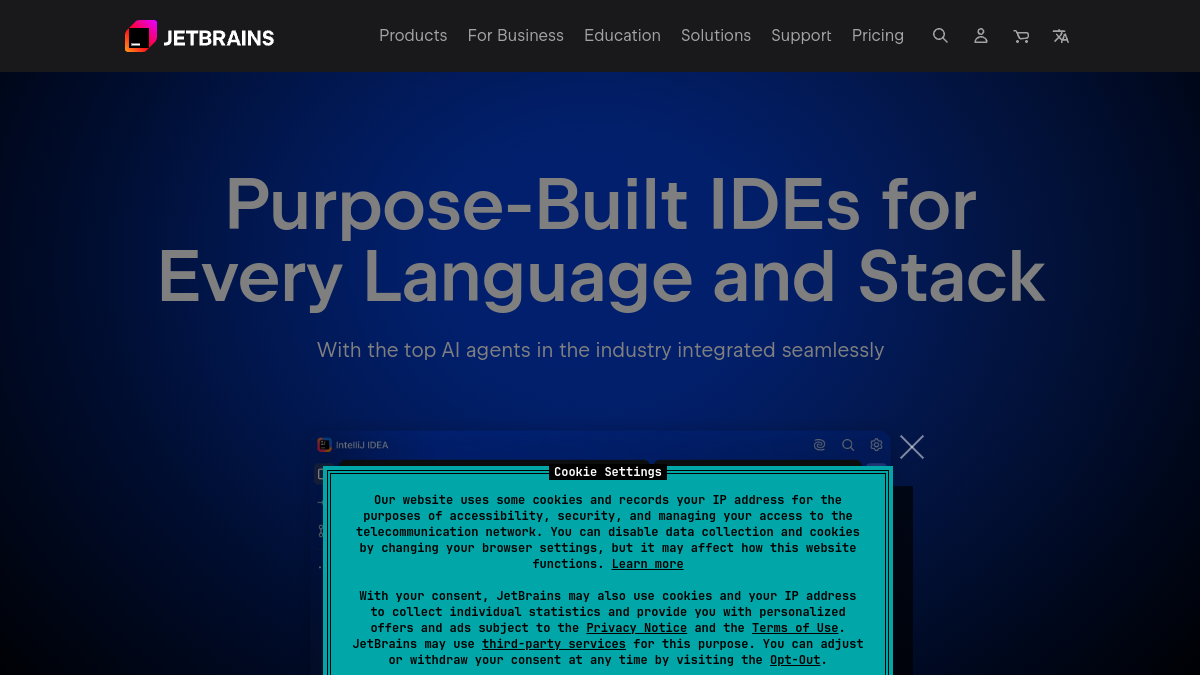The height and width of the screenshot is (675, 1200).
Task: Open the Products menu
Action: tap(413, 36)
